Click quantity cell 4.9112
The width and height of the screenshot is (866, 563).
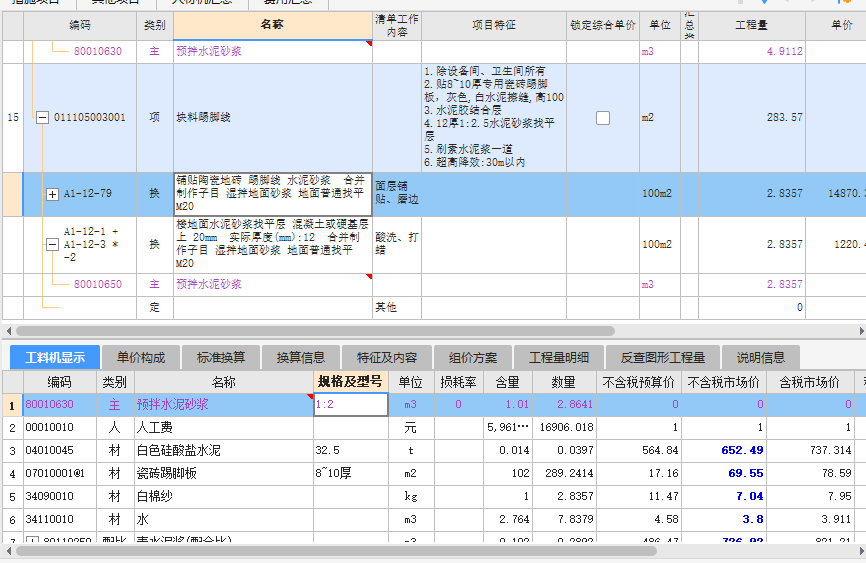[752, 51]
